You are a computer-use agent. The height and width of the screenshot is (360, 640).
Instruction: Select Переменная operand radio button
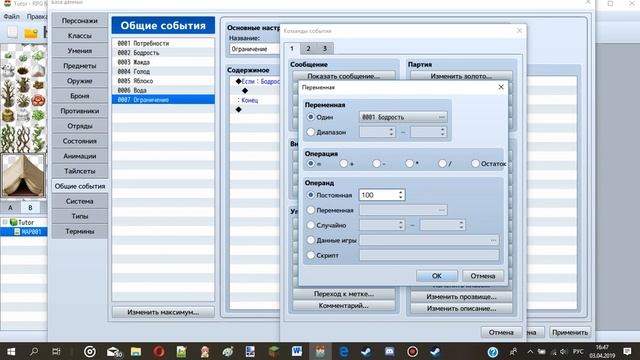coord(311,210)
